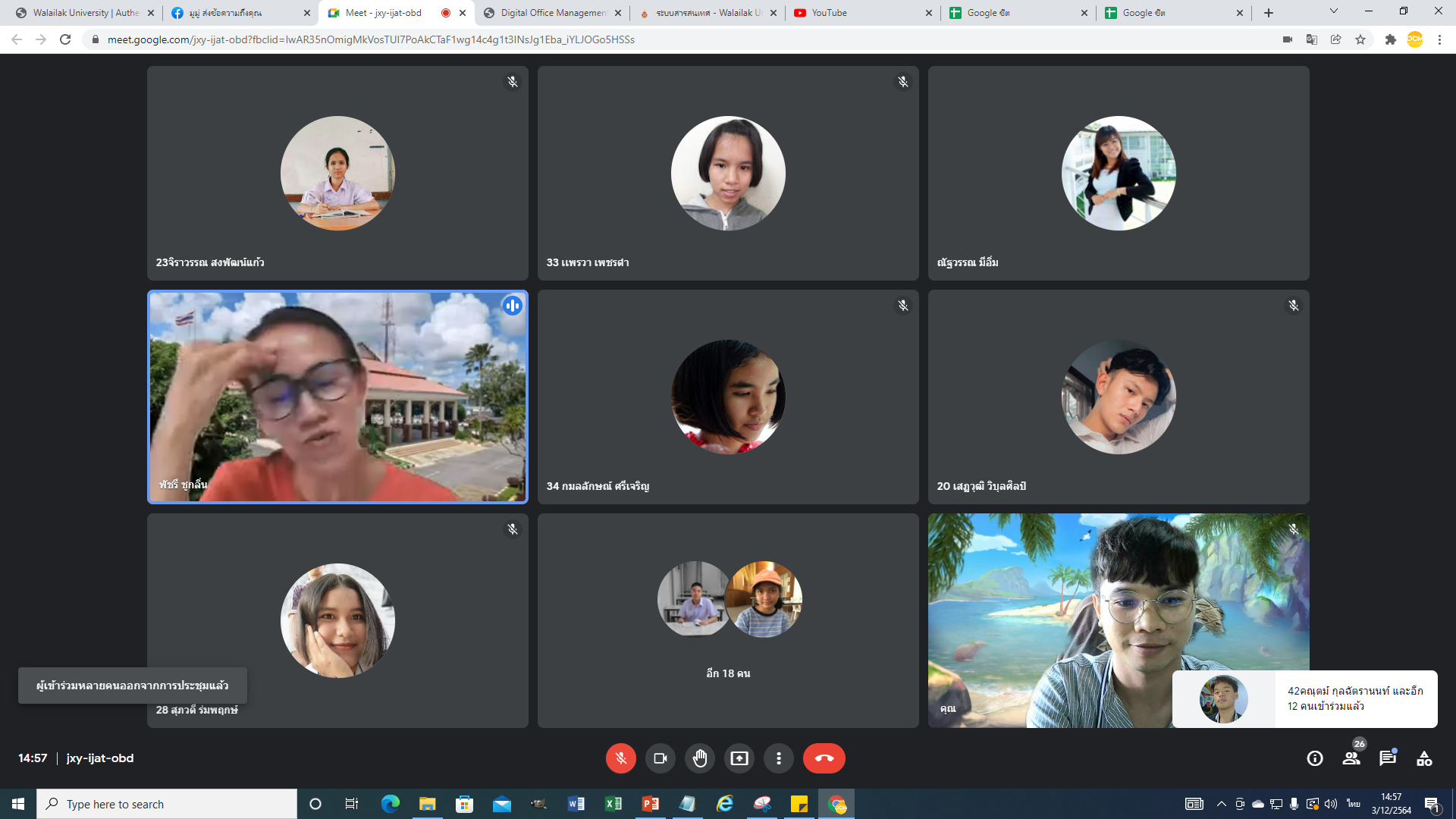The width and height of the screenshot is (1456, 819).
Task: Switch to the YouTube tab
Action: [861, 13]
